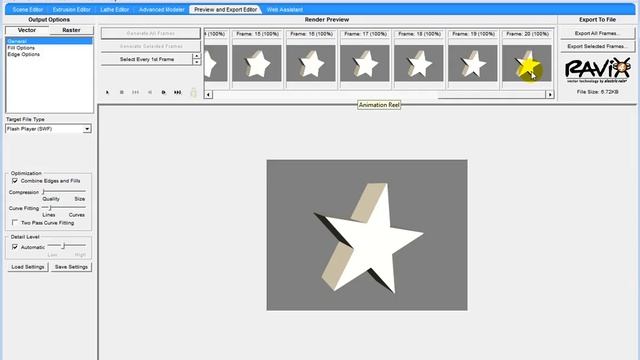Enable Two Pass Curve Fitting

click(x=15, y=223)
